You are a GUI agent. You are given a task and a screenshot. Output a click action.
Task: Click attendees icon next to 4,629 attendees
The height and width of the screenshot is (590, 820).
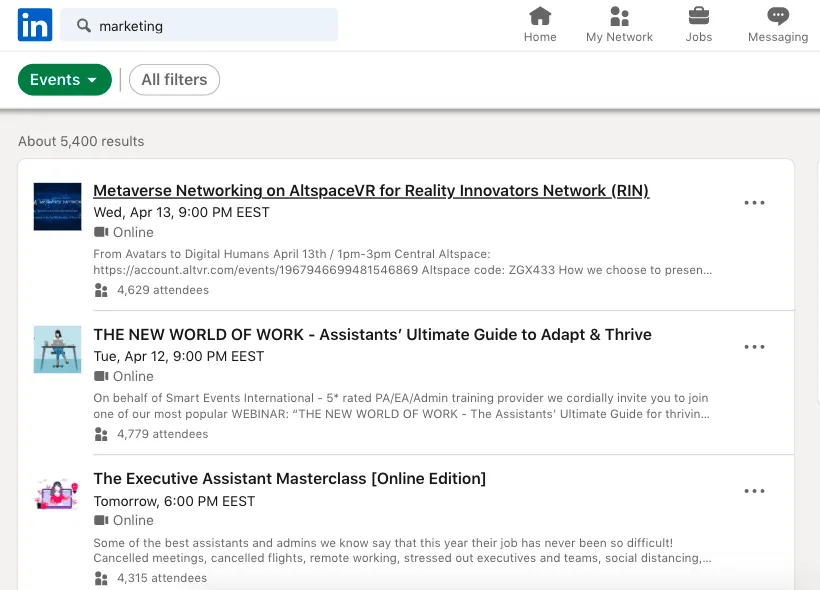101,290
